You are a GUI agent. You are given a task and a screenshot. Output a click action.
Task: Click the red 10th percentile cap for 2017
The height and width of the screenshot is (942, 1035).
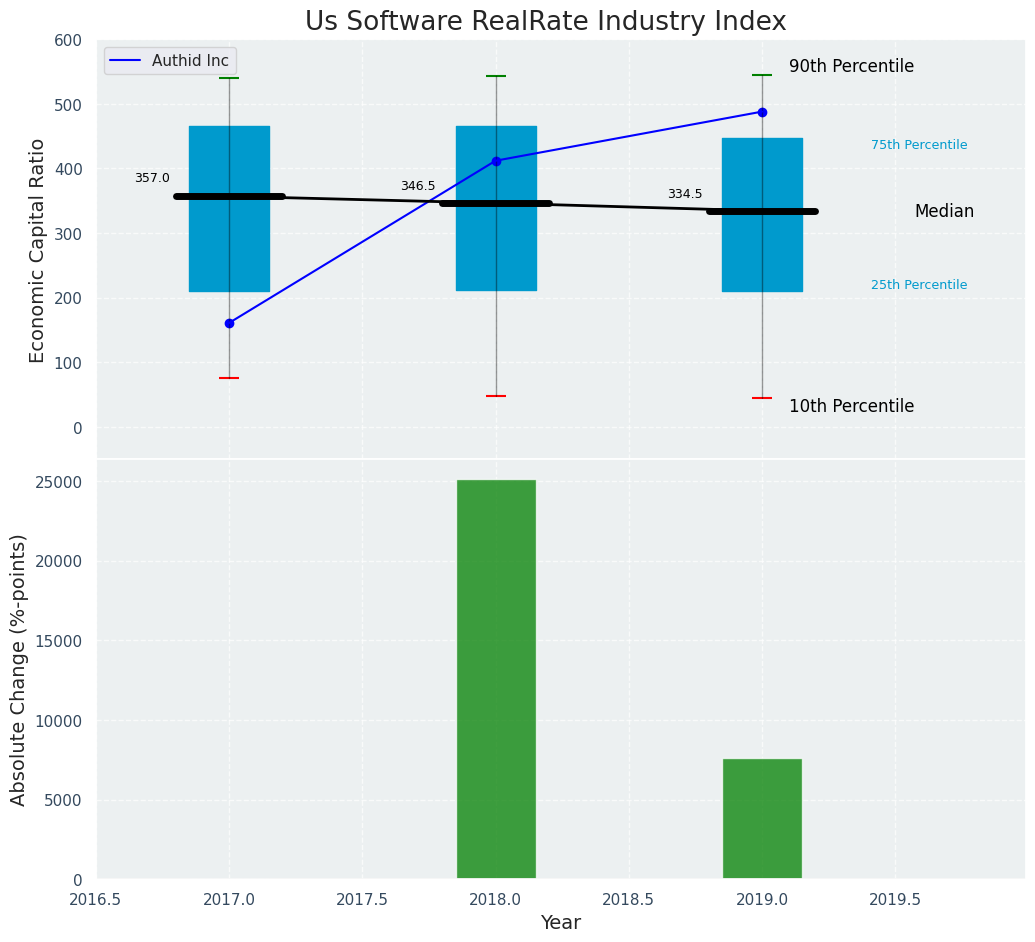tap(229, 378)
